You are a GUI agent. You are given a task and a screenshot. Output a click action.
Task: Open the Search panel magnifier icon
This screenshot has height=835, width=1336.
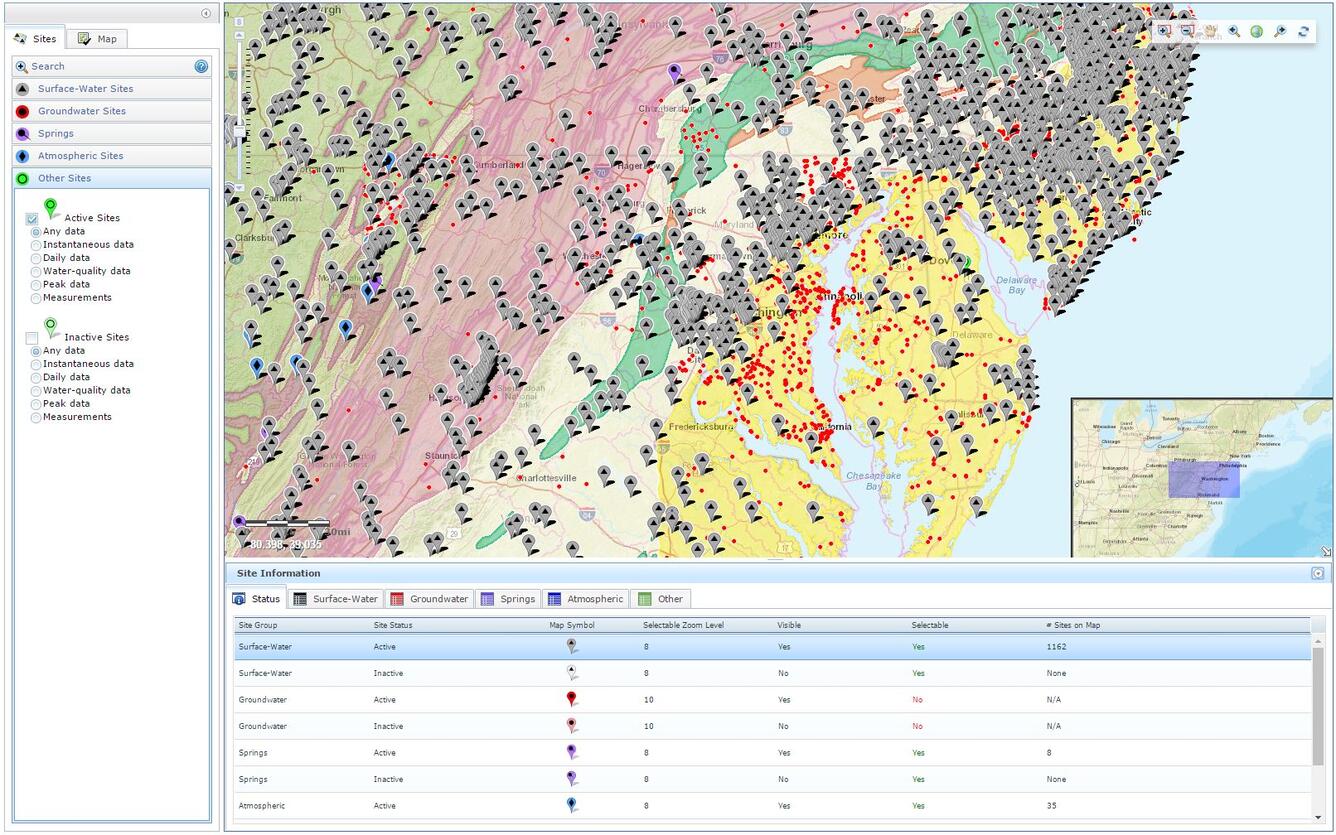point(21,66)
